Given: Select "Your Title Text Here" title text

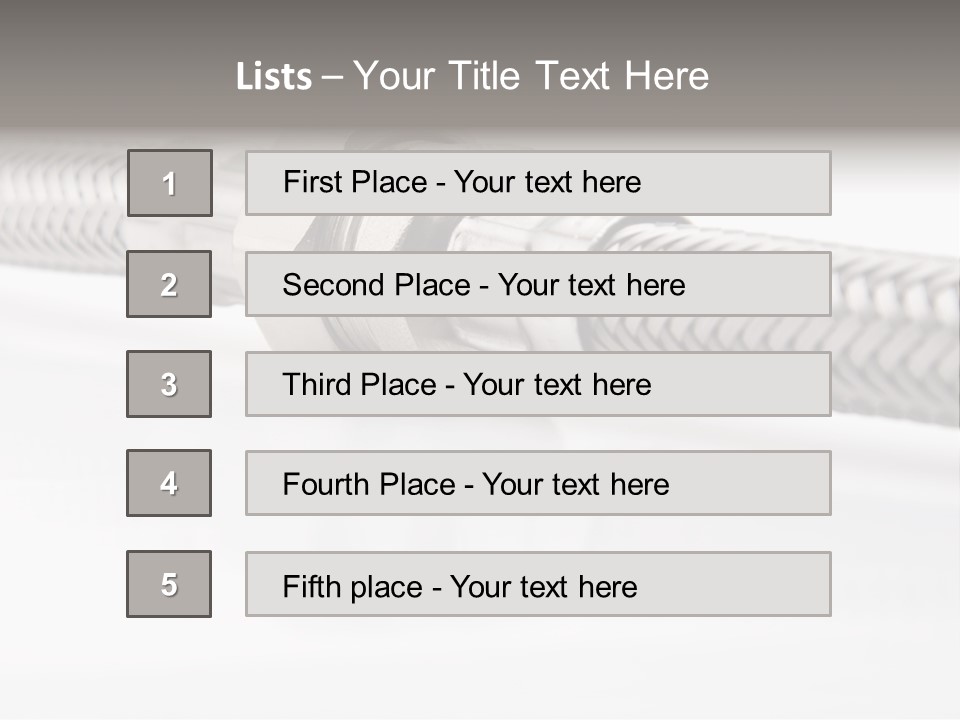Looking at the screenshot, I should [531, 76].
